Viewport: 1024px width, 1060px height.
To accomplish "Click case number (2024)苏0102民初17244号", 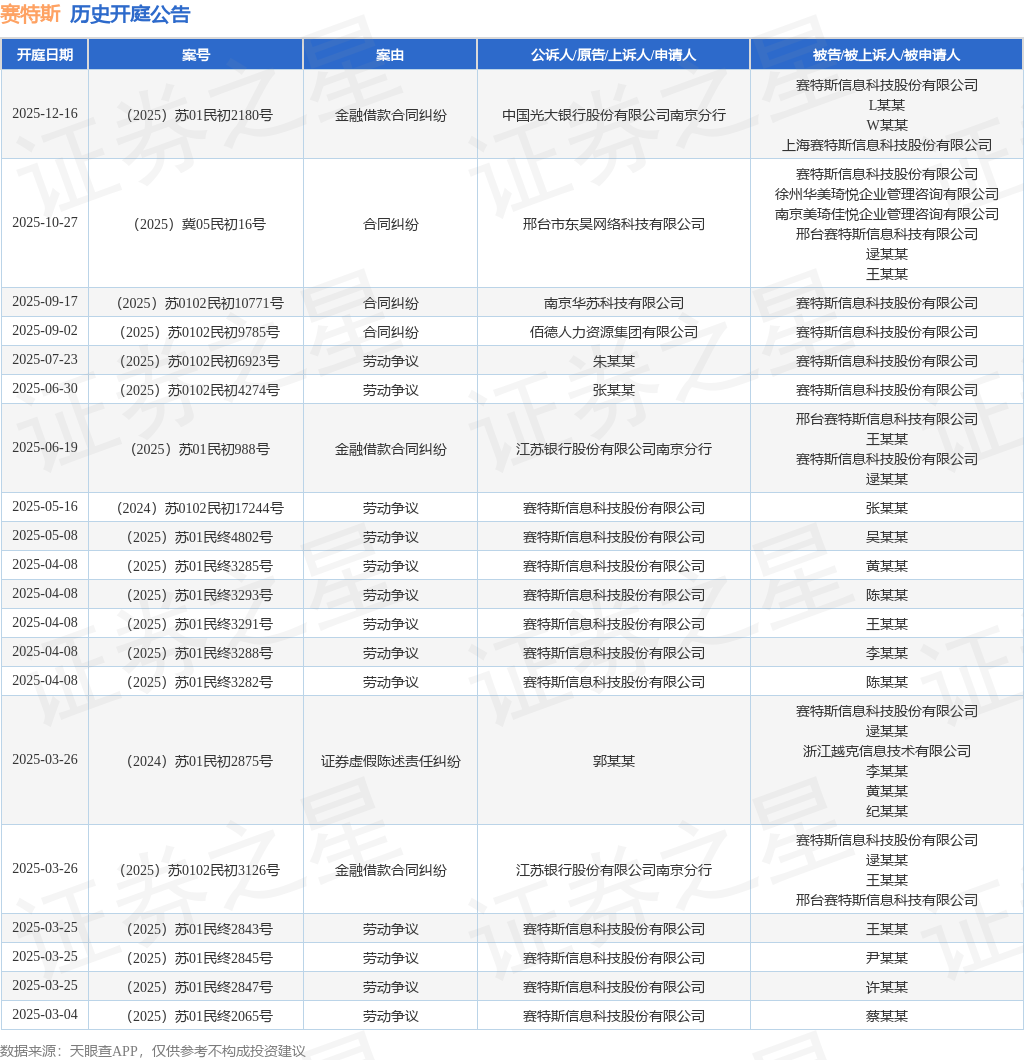I will pyautogui.click(x=200, y=508).
